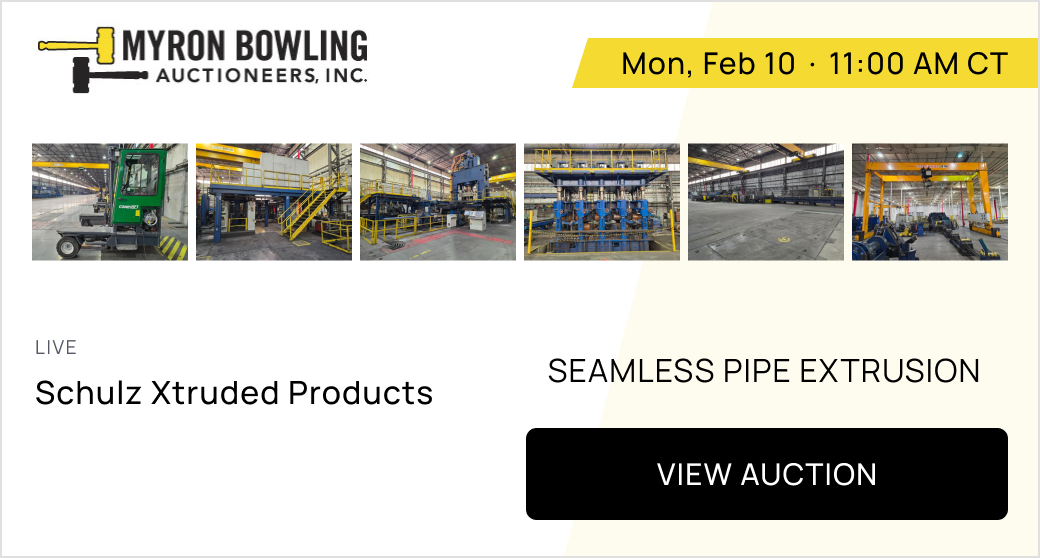Click the AUCTIONEERS, INC. logo subtitle
Image resolution: width=1040 pixels, height=558 pixels.
pyautogui.click(x=260, y=76)
